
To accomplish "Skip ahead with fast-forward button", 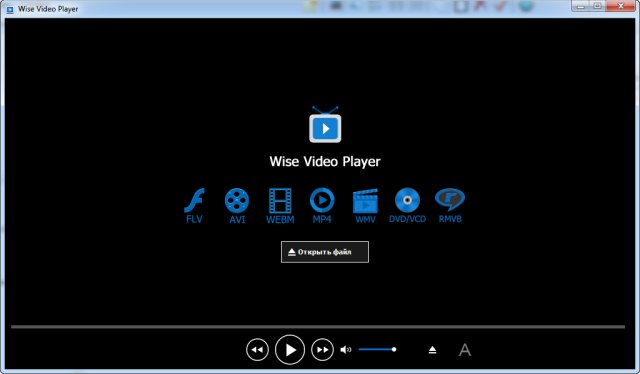I will click(x=322, y=350).
